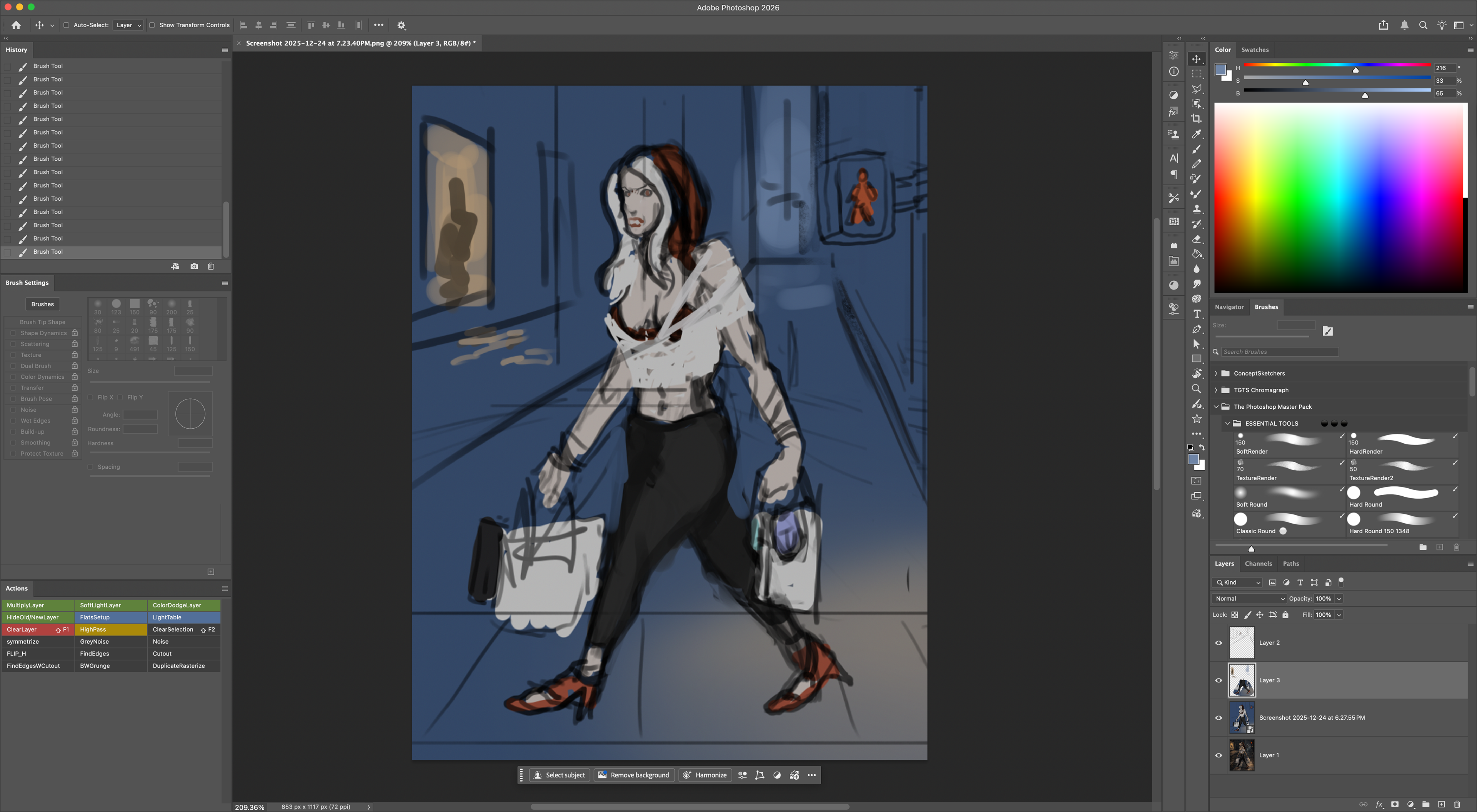Delete current history state with trash icon
The height and width of the screenshot is (812, 1477).
coord(210,266)
